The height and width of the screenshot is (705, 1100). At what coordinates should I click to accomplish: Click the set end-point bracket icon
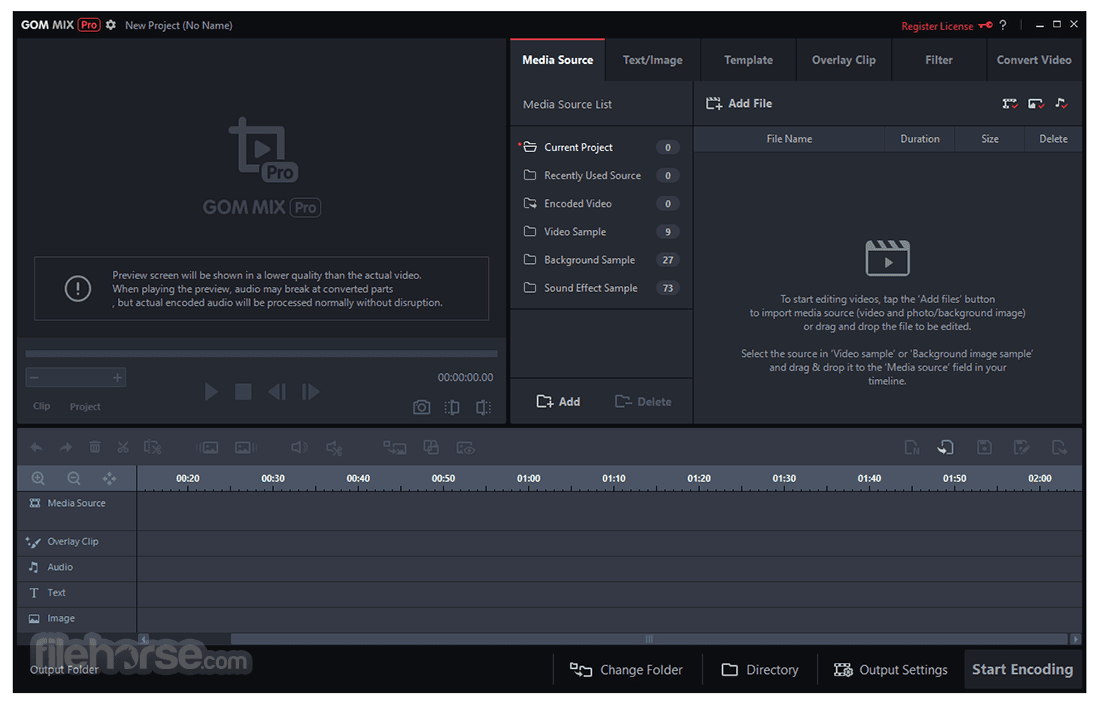click(483, 407)
